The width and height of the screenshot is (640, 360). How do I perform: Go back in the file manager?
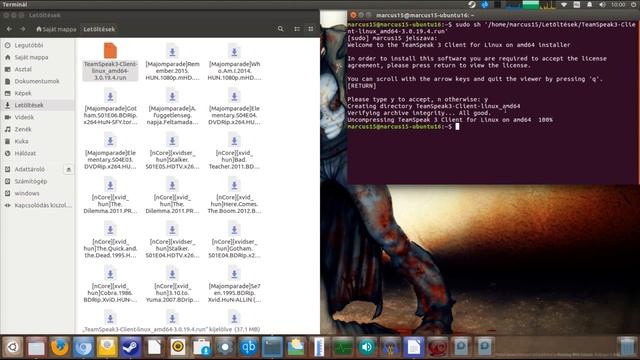pos(9,29)
